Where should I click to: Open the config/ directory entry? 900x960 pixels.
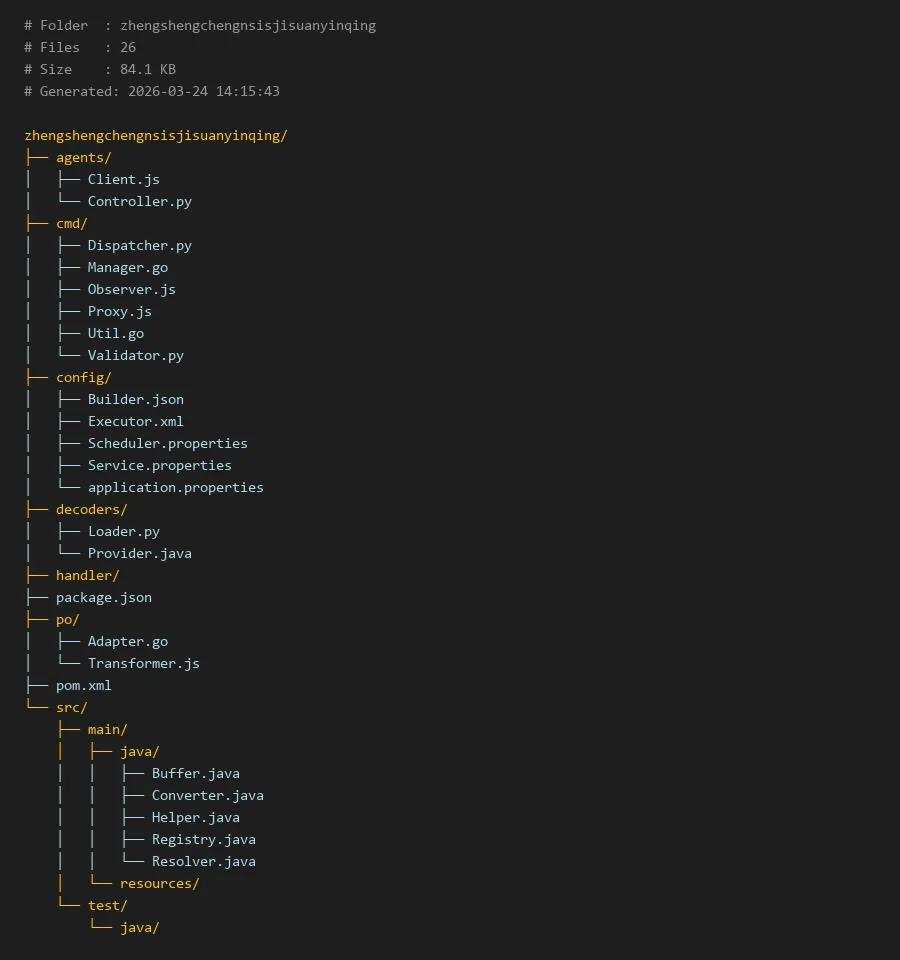point(83,377)
